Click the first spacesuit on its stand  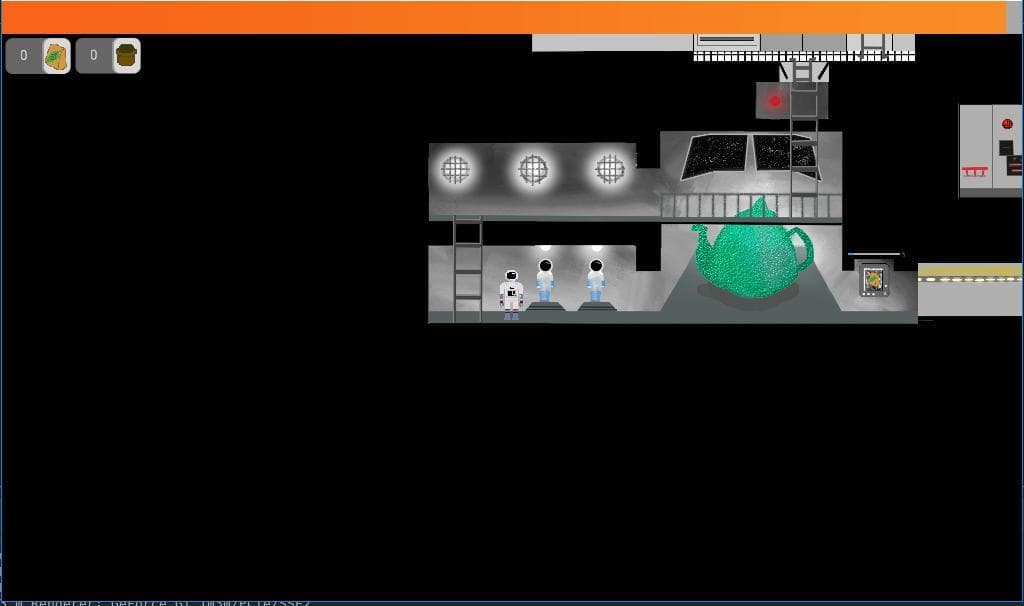545,282
